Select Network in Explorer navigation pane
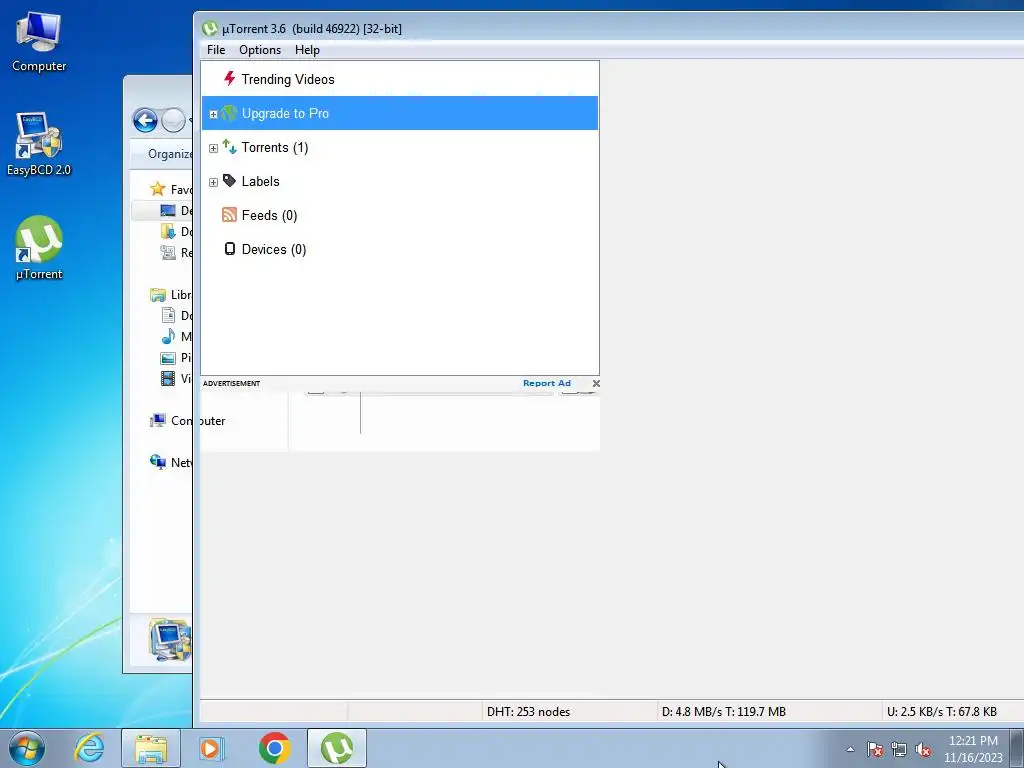Image resolution: width=1024 pixels, height=768 pixels. (171, 462)
